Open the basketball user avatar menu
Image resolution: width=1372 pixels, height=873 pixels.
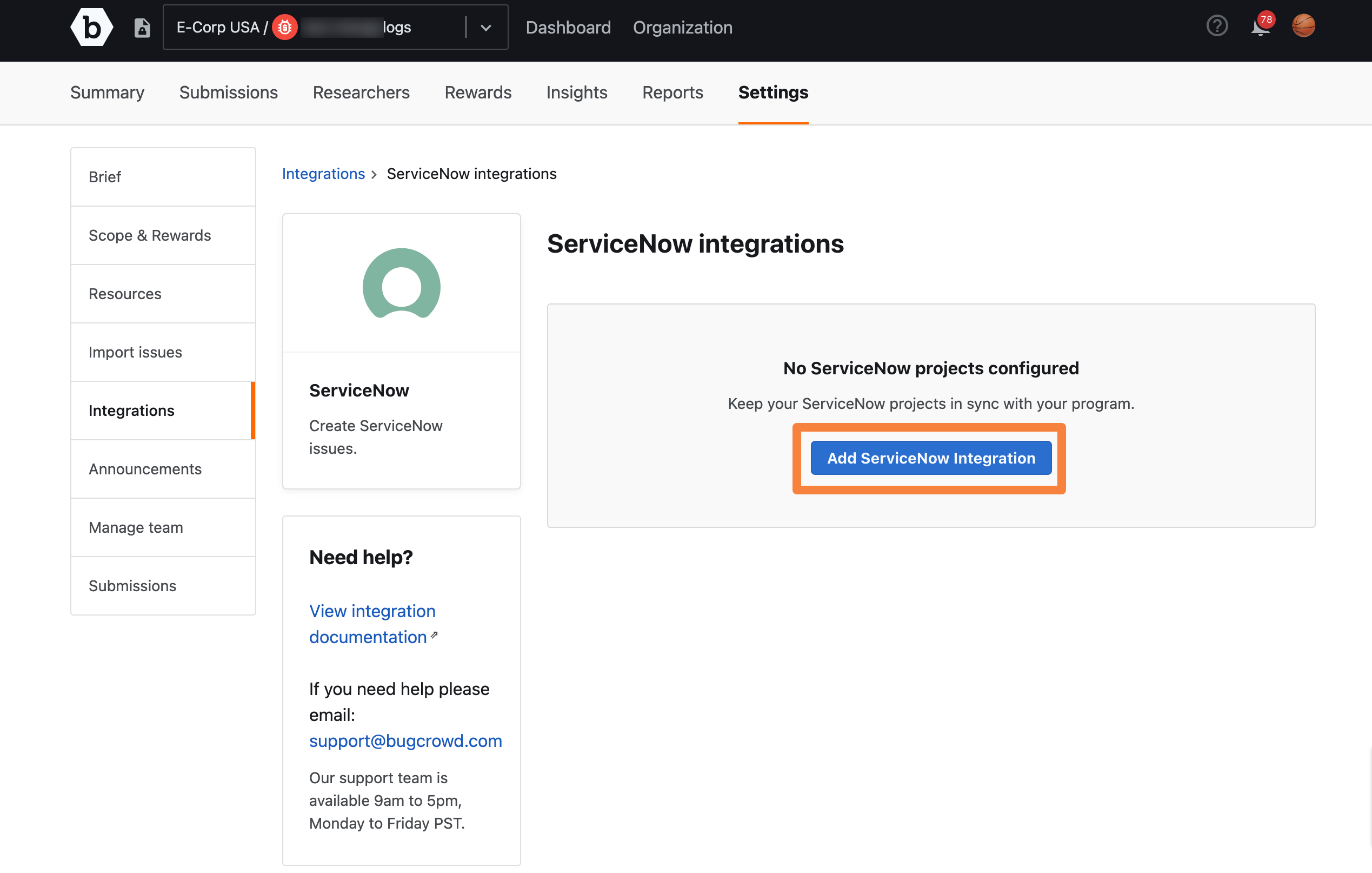tap(1304, 25)
